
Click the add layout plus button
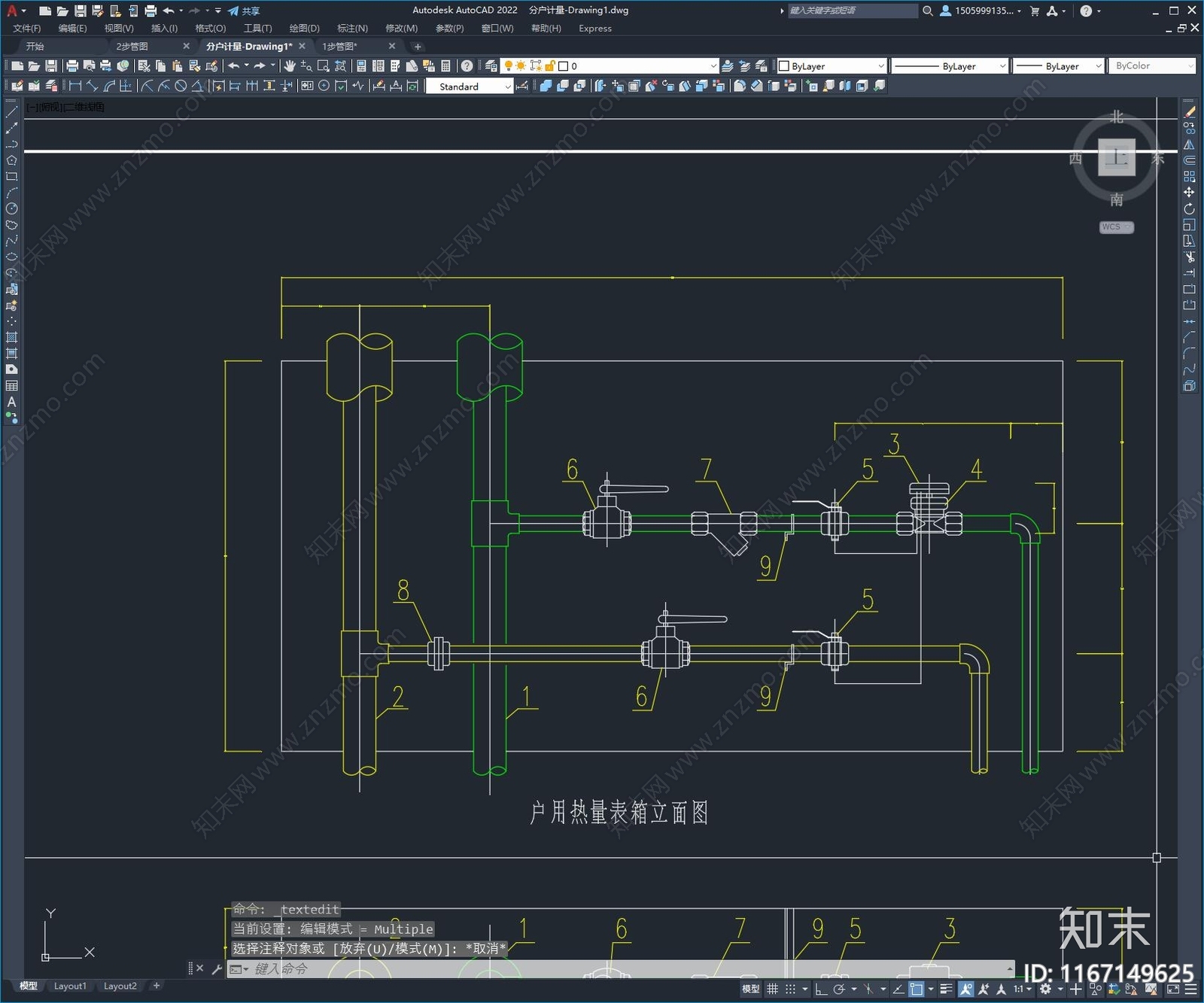[157, 986]
